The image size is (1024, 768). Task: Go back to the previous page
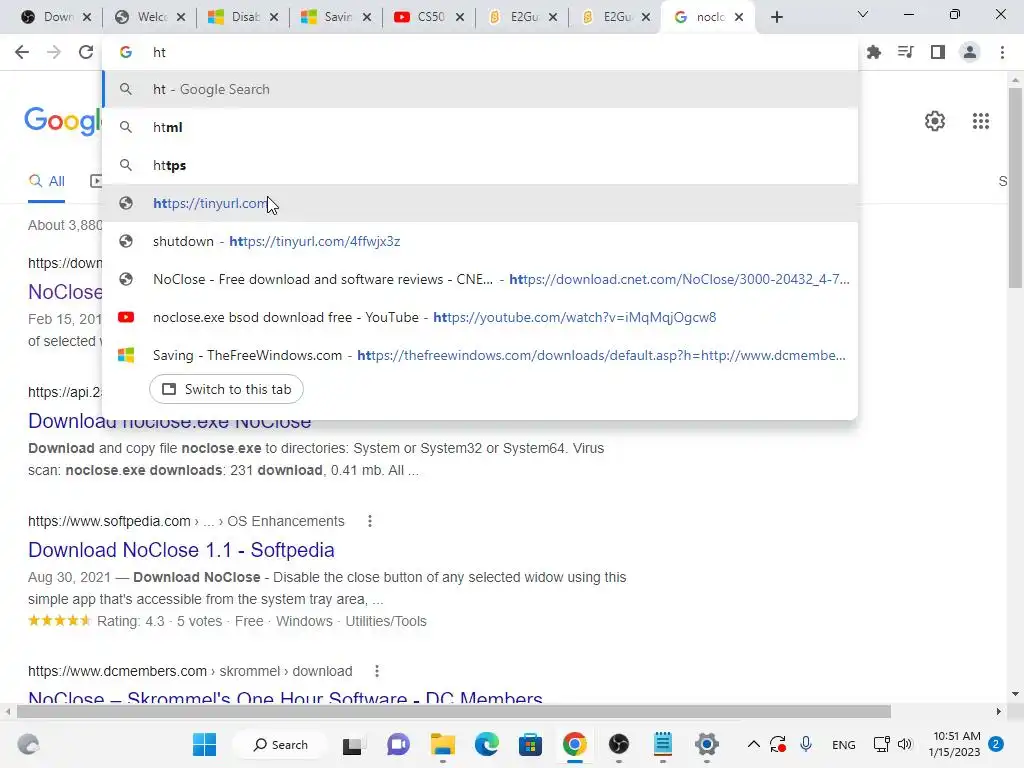(x=22, y=52)
